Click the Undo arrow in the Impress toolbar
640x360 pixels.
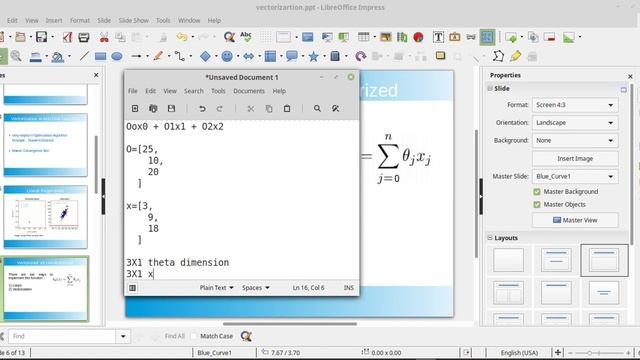point(182,37)
